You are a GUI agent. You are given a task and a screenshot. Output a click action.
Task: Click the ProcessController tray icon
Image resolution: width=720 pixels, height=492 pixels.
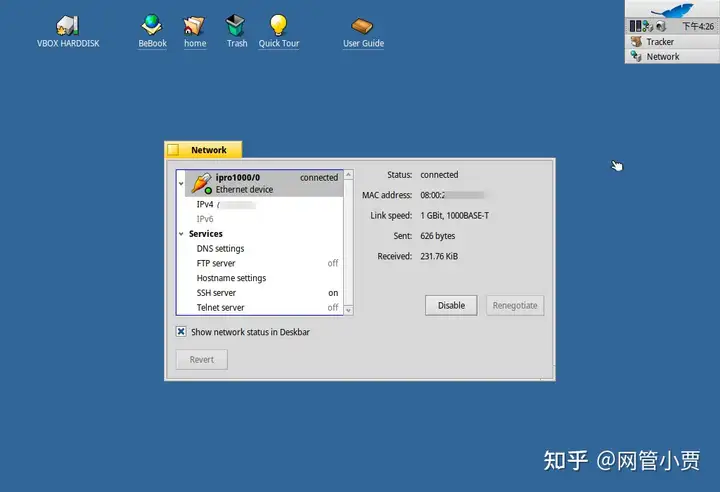[x=636, y=26]
